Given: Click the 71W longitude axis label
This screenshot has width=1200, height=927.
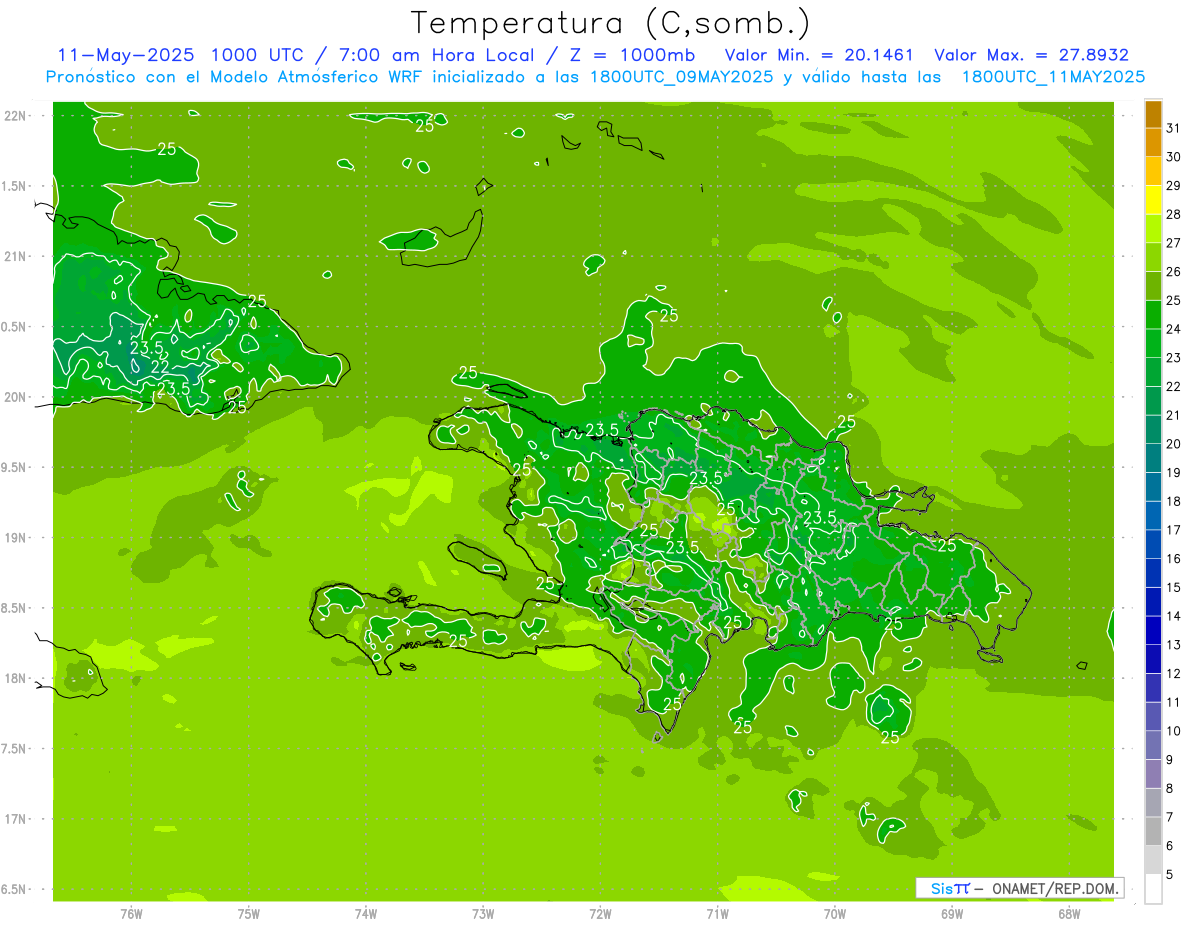Looking at the screenshot, I should 717,914.
